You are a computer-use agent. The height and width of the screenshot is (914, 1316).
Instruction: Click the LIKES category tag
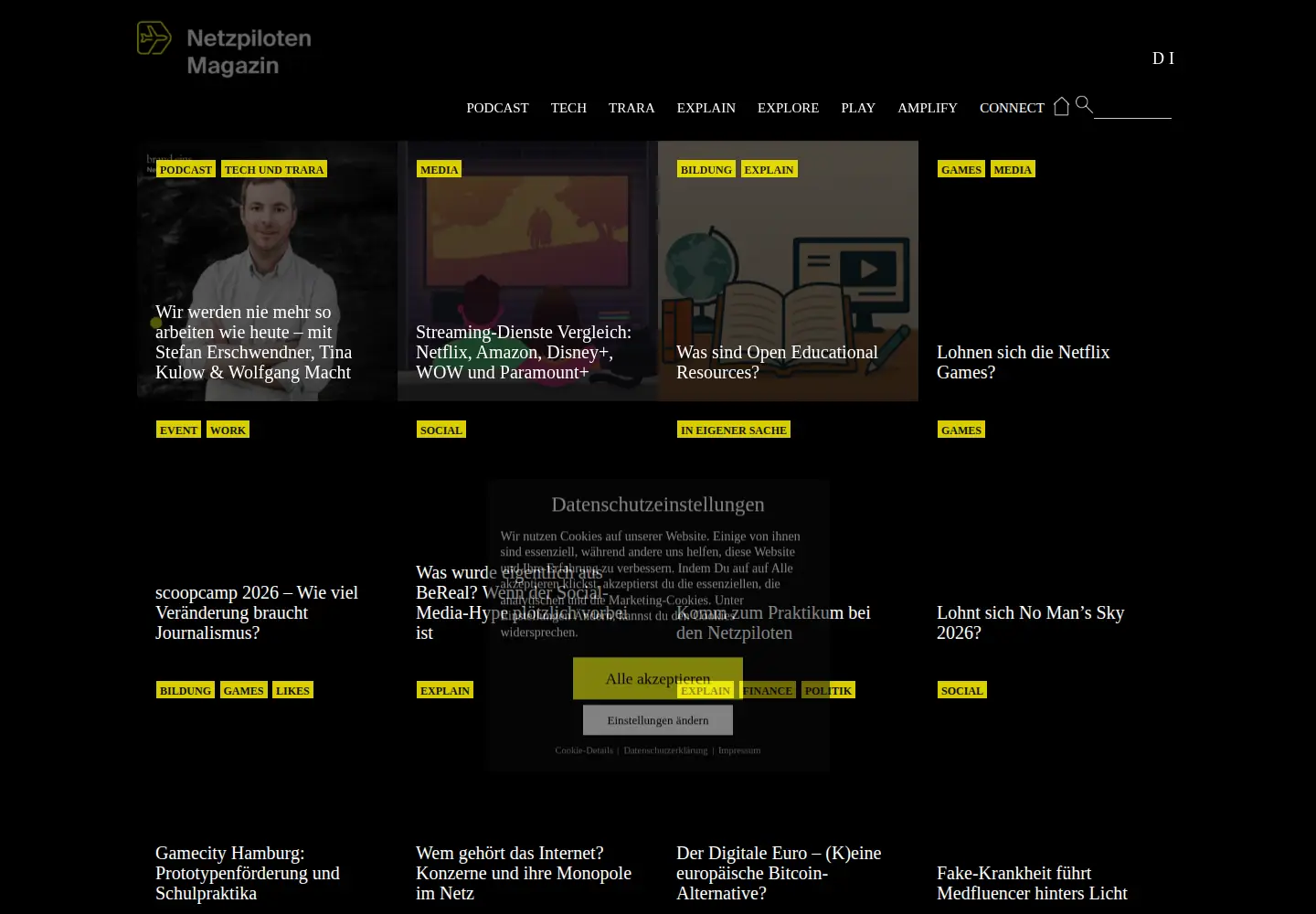click(x=292, y=690)
